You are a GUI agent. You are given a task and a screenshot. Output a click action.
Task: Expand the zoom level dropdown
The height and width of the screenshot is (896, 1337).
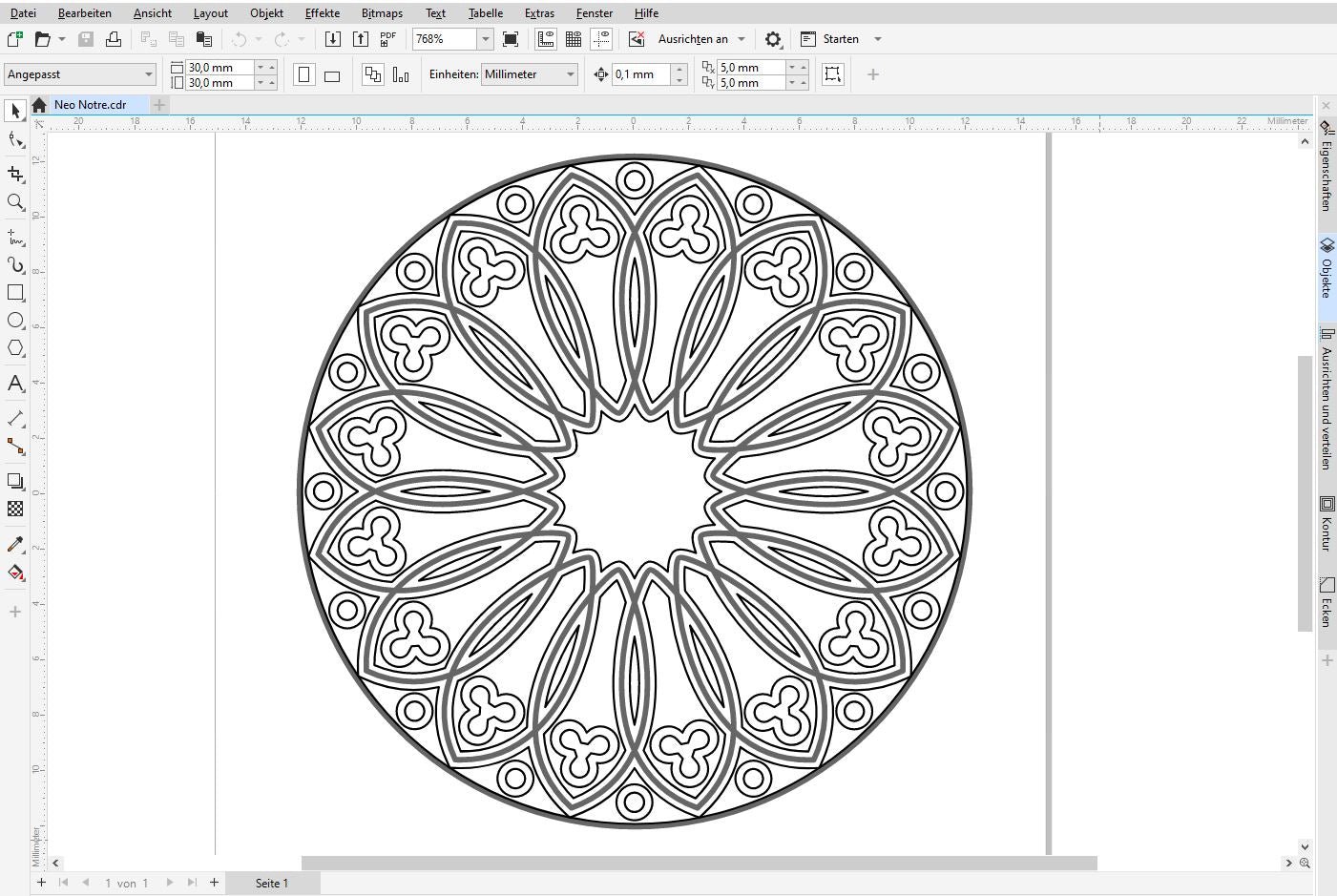486,39
